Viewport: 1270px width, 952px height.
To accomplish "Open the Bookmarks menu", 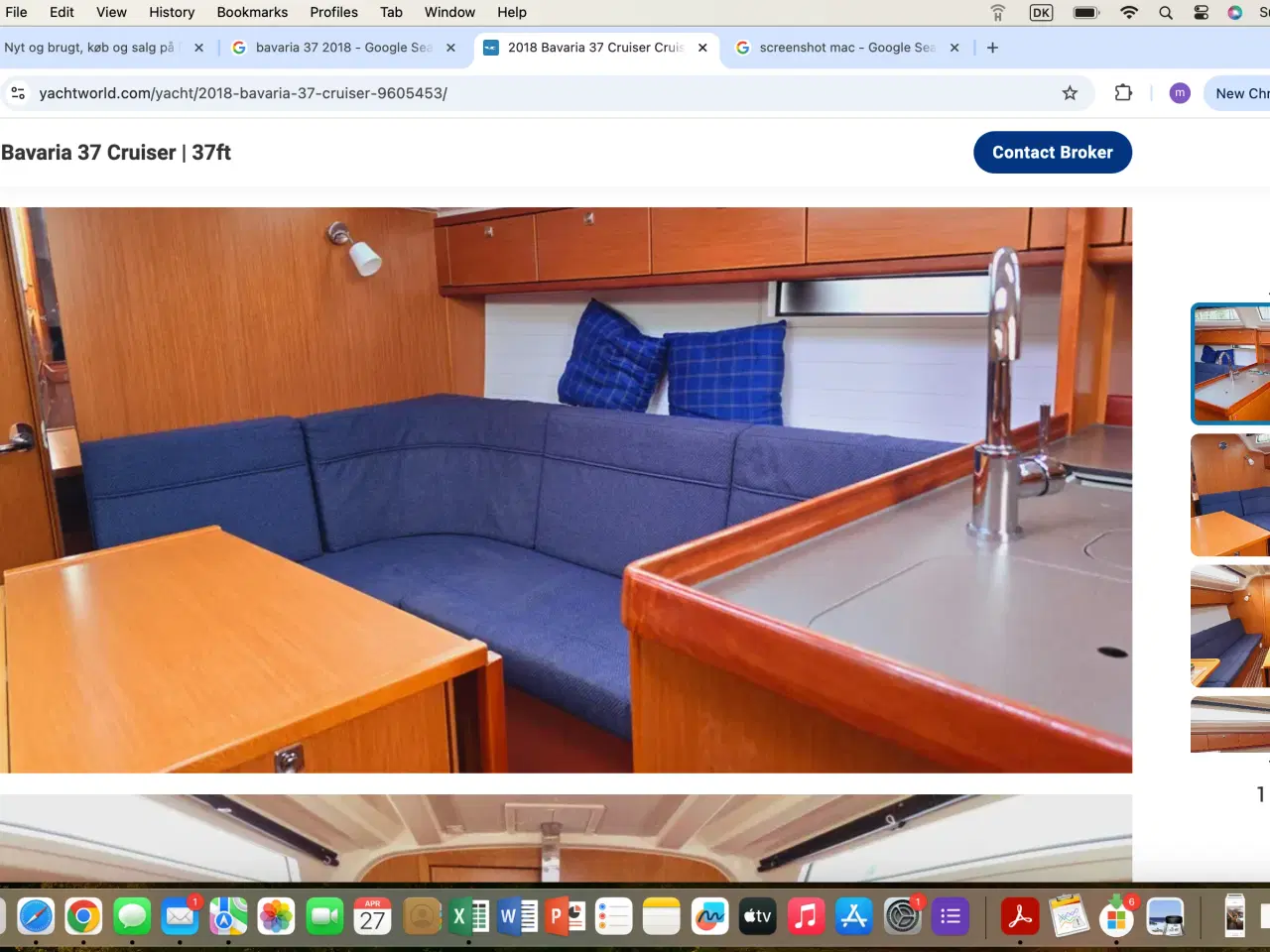I will [x=252, y=13].
